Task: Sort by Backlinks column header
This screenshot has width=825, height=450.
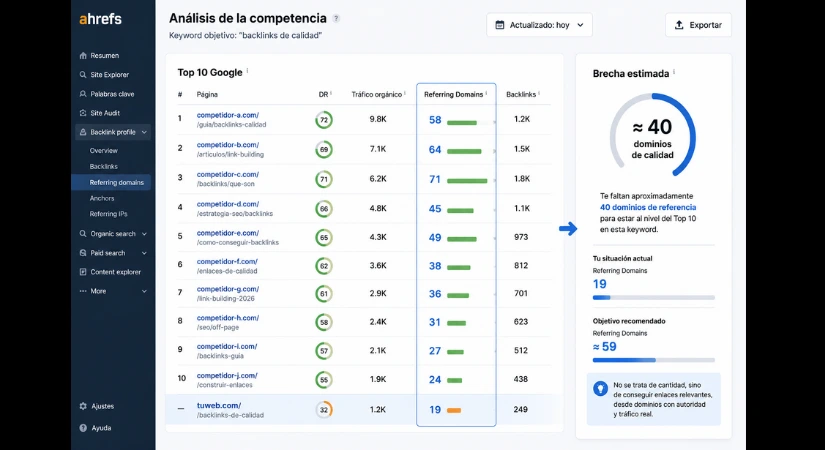Action: [521, 94]
